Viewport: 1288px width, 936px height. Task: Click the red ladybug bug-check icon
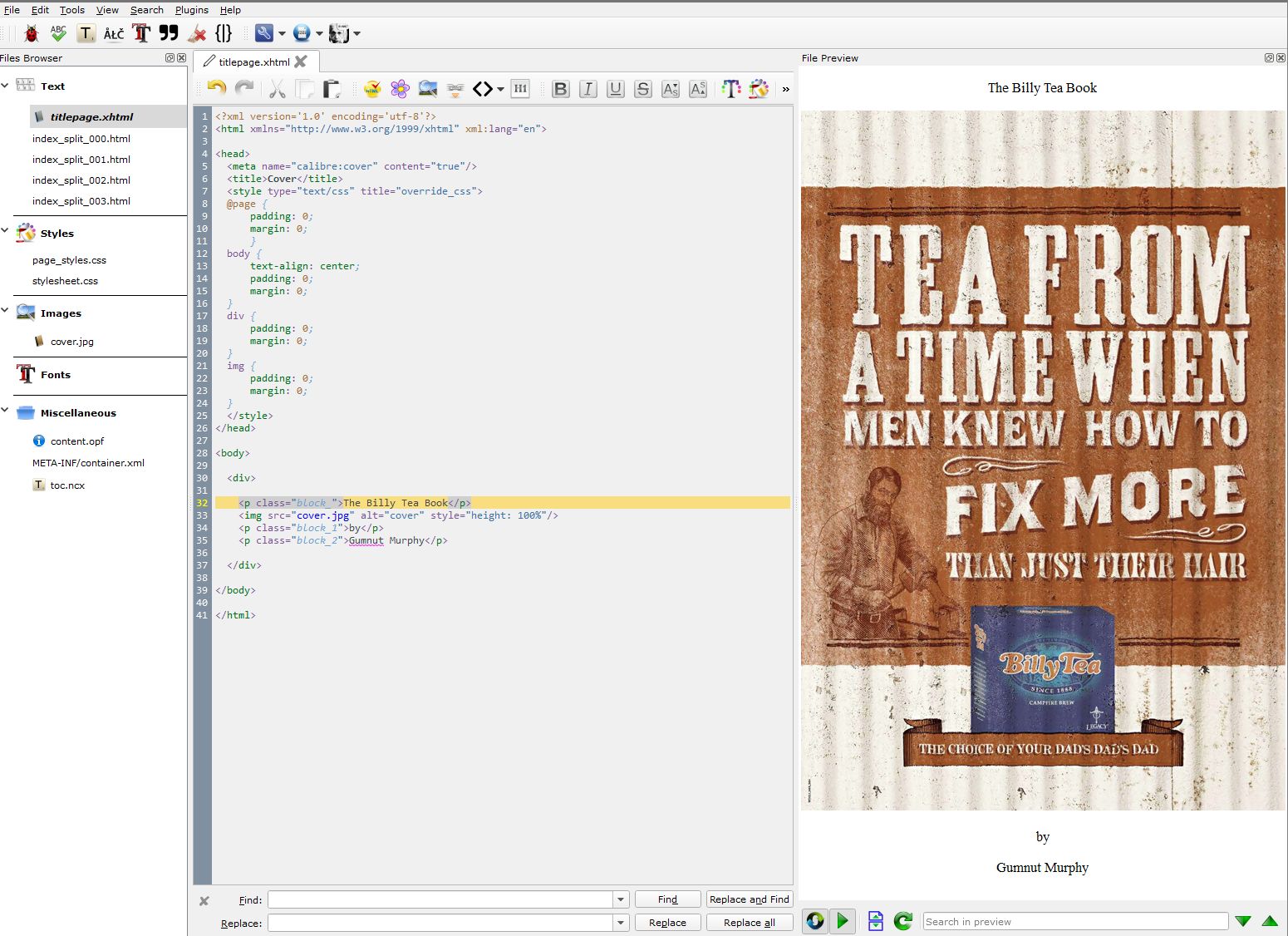pos(31,33)
